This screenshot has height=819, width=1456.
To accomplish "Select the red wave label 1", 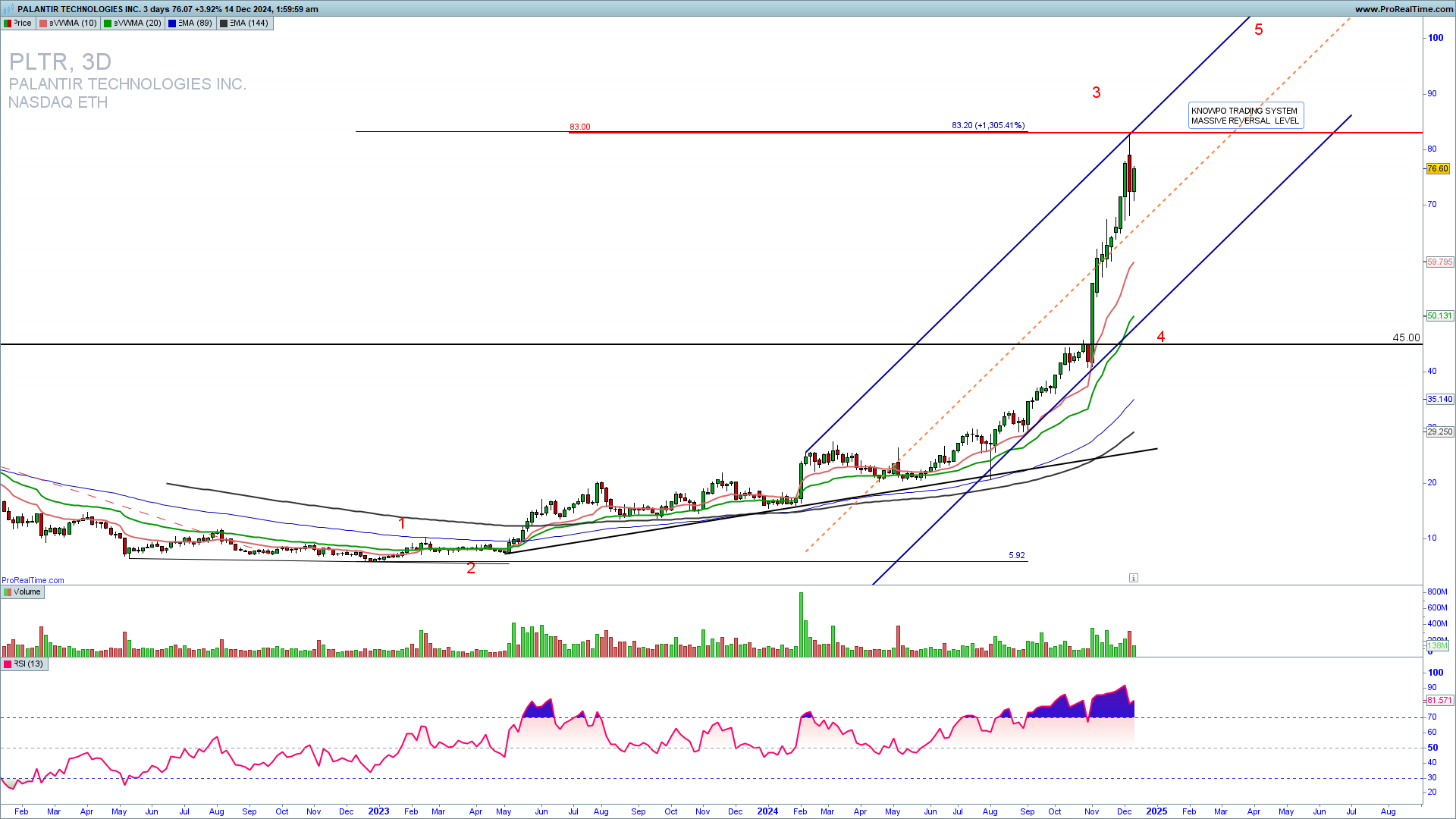I will (x=402, y=524).
